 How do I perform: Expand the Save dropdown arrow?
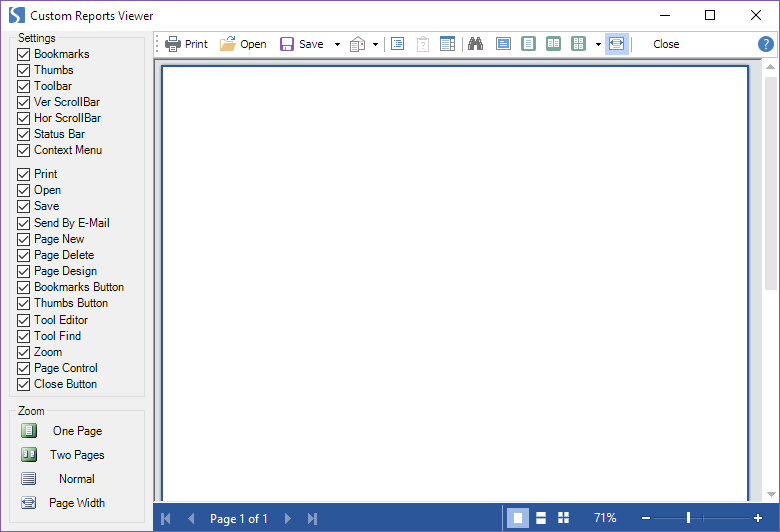337,44
